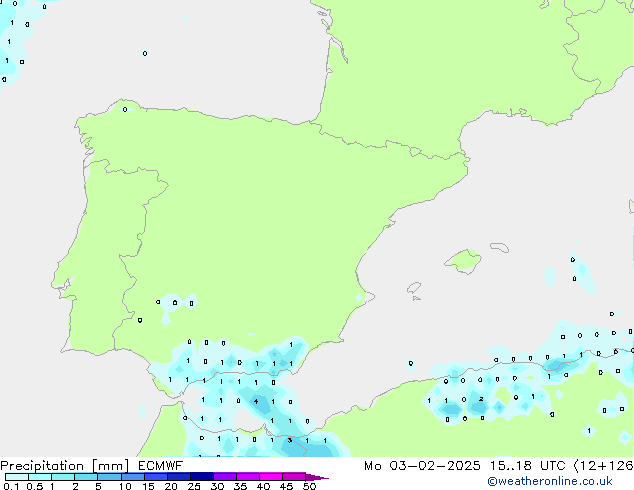Pick the 25–30 mm dark navy legend swatch
The image size is (634, 490).
(x=201, y=477)
